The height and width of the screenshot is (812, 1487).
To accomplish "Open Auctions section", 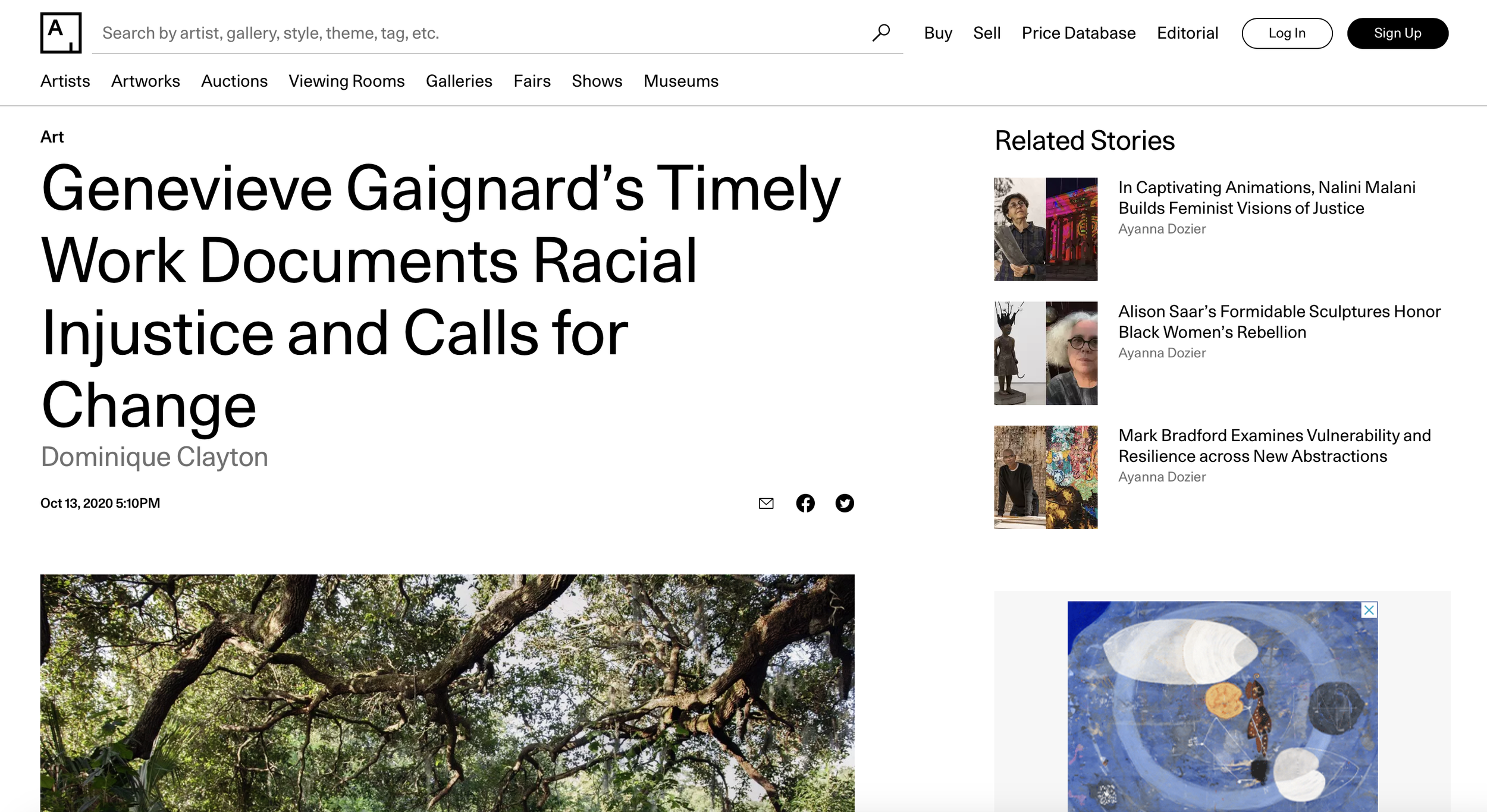I will click(234, 81).
